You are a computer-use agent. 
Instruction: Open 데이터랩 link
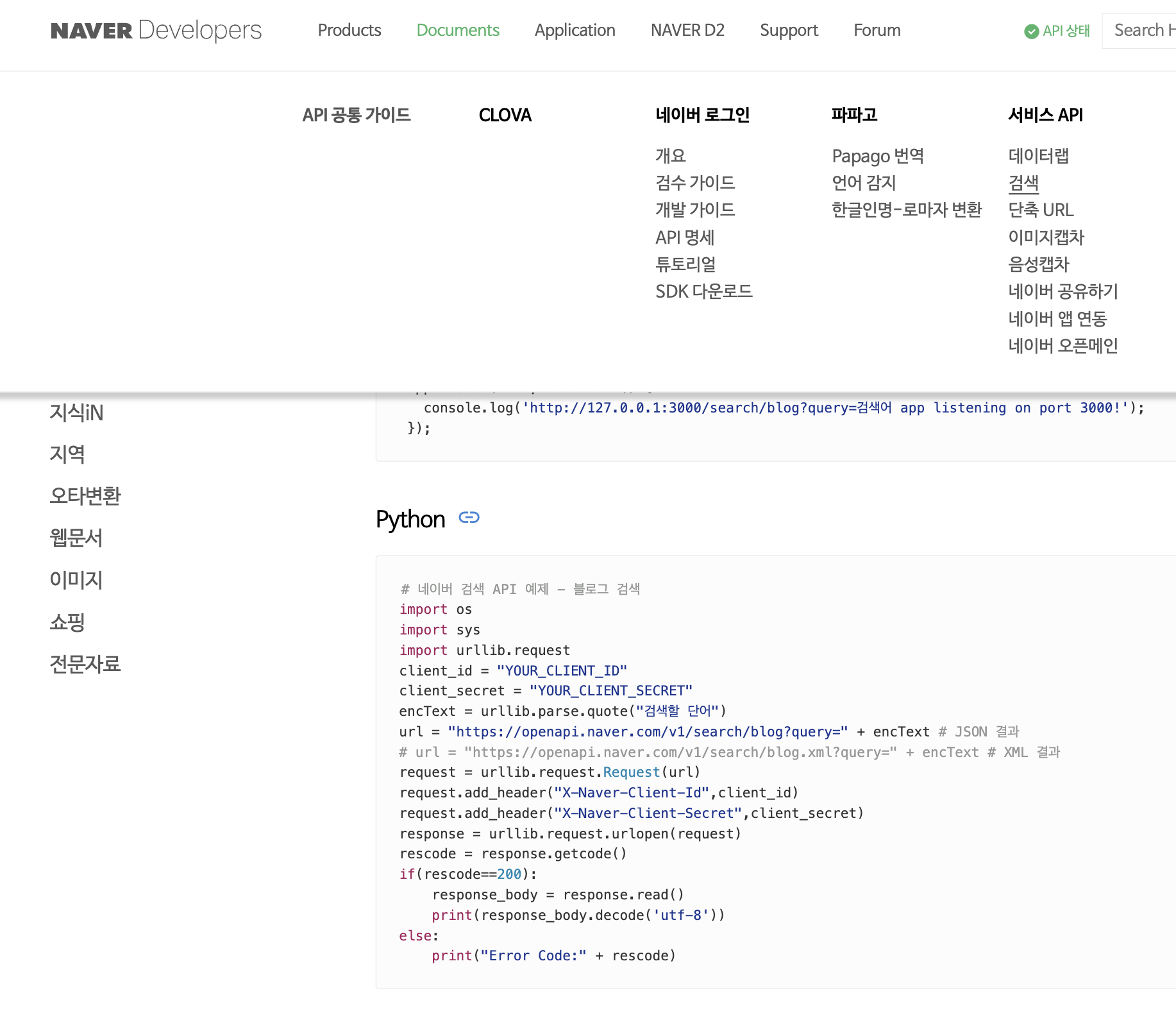click(x=1038, y=156)
